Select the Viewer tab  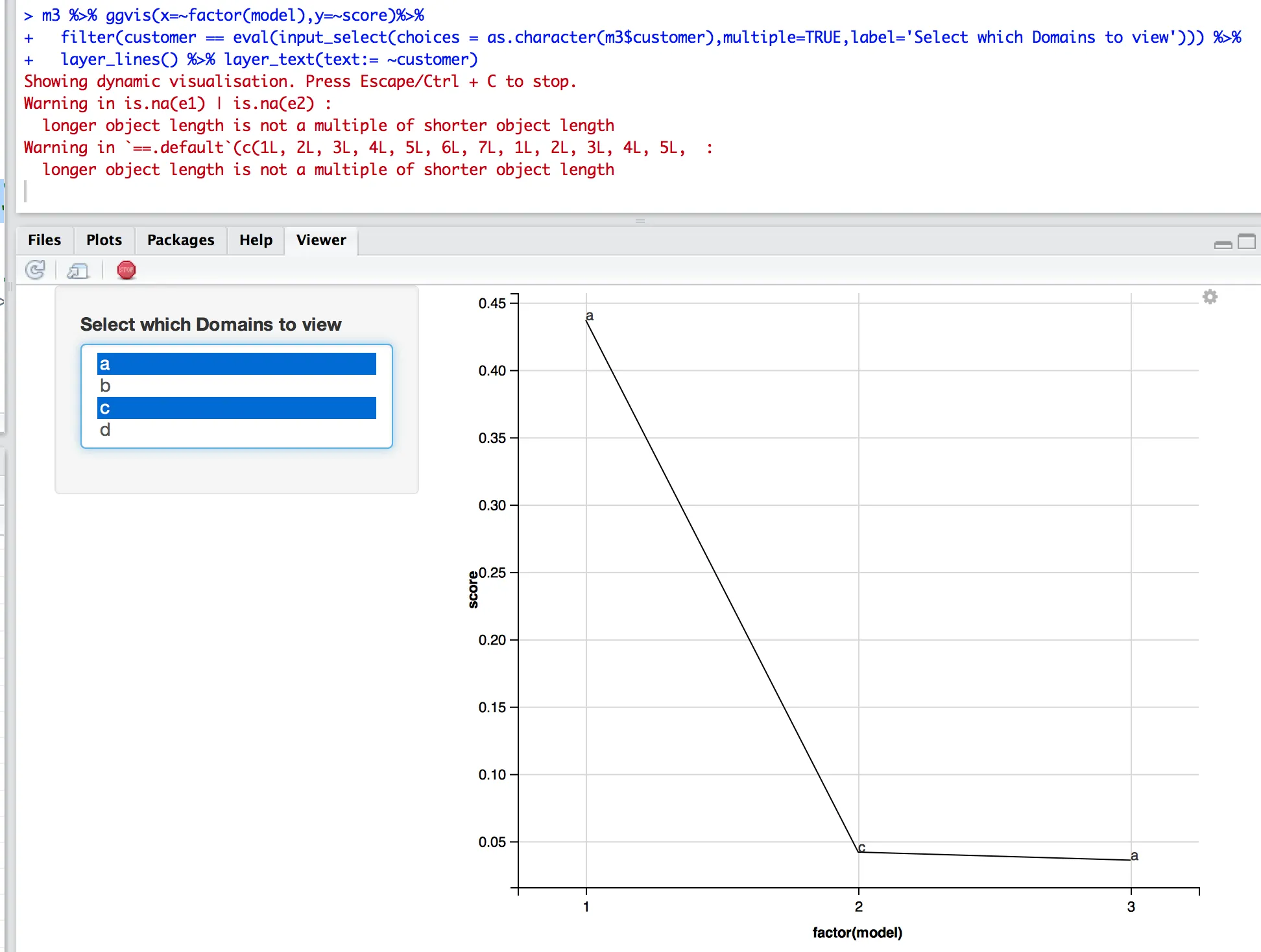[x=321, y=241]
